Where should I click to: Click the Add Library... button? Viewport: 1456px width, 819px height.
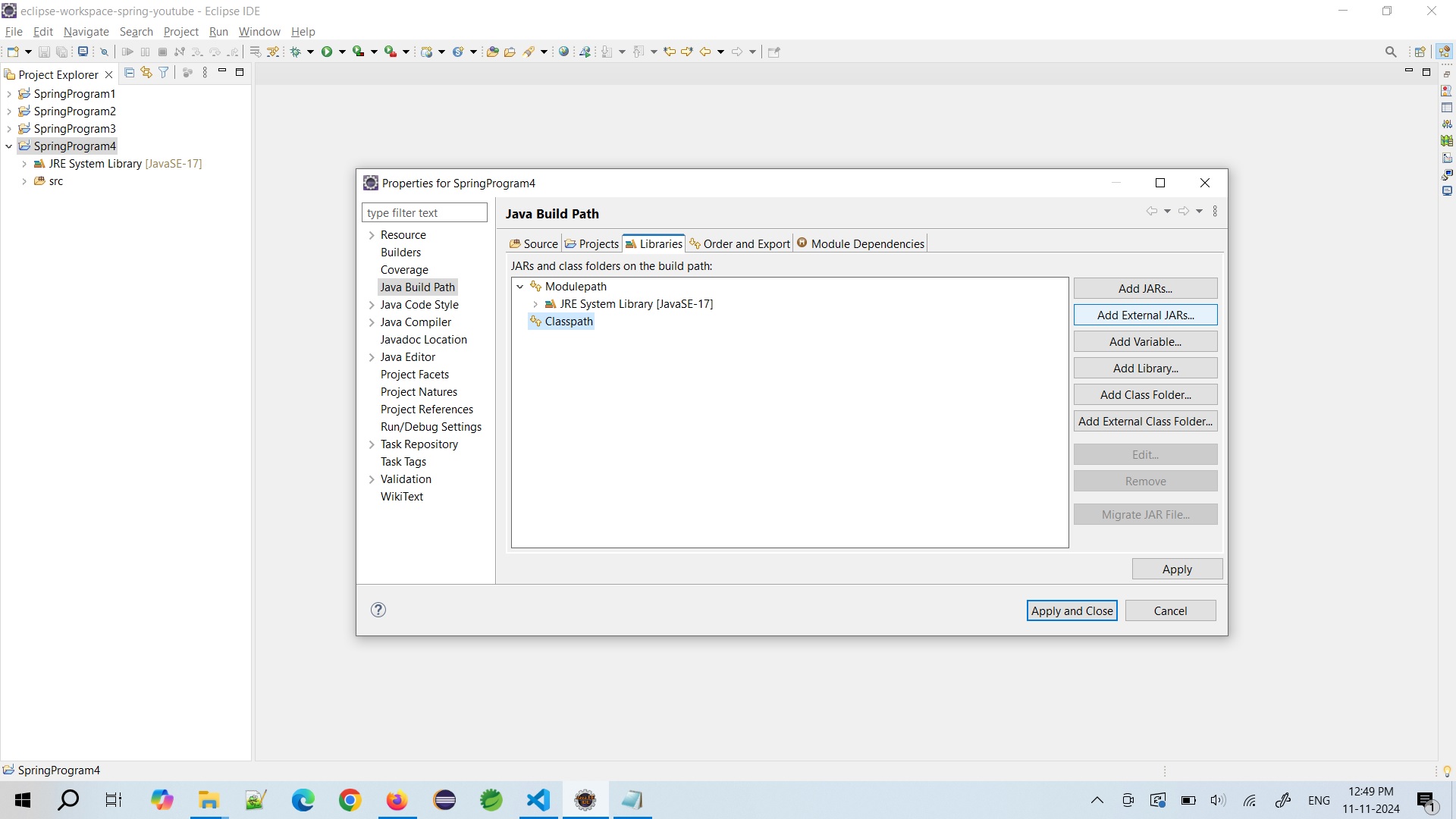[x=1145, y=368]
